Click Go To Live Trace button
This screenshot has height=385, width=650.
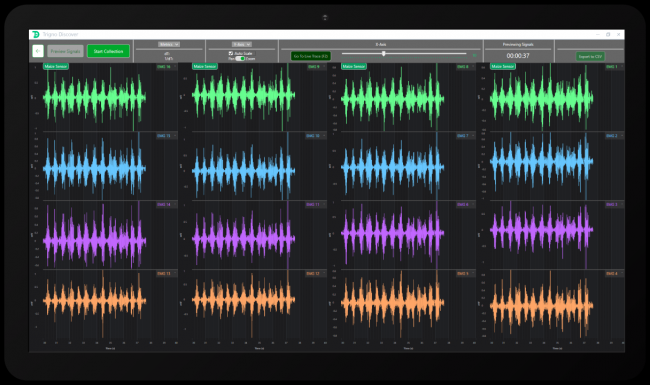(310, 56)
